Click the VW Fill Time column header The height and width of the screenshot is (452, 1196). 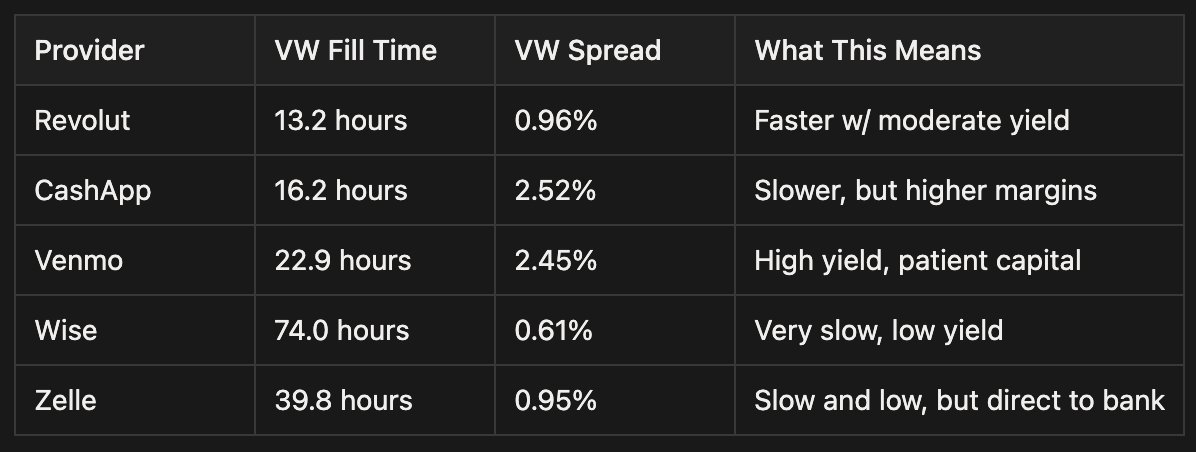355,50
